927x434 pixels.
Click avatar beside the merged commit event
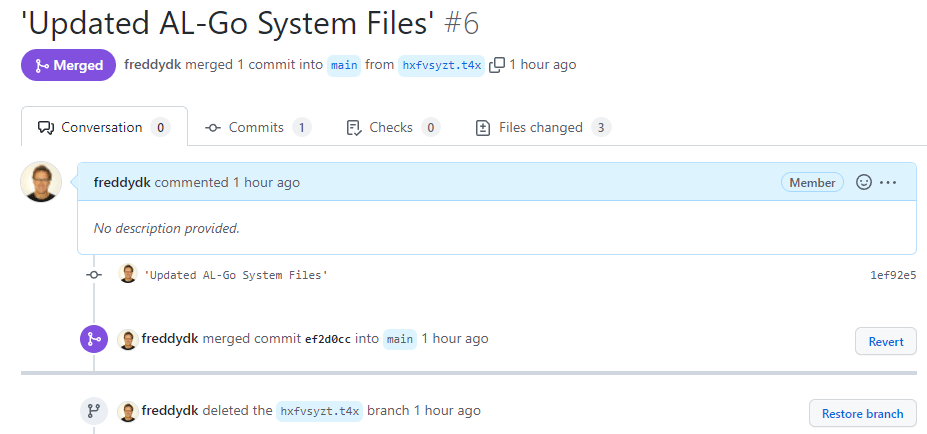[x=128, y=339]
